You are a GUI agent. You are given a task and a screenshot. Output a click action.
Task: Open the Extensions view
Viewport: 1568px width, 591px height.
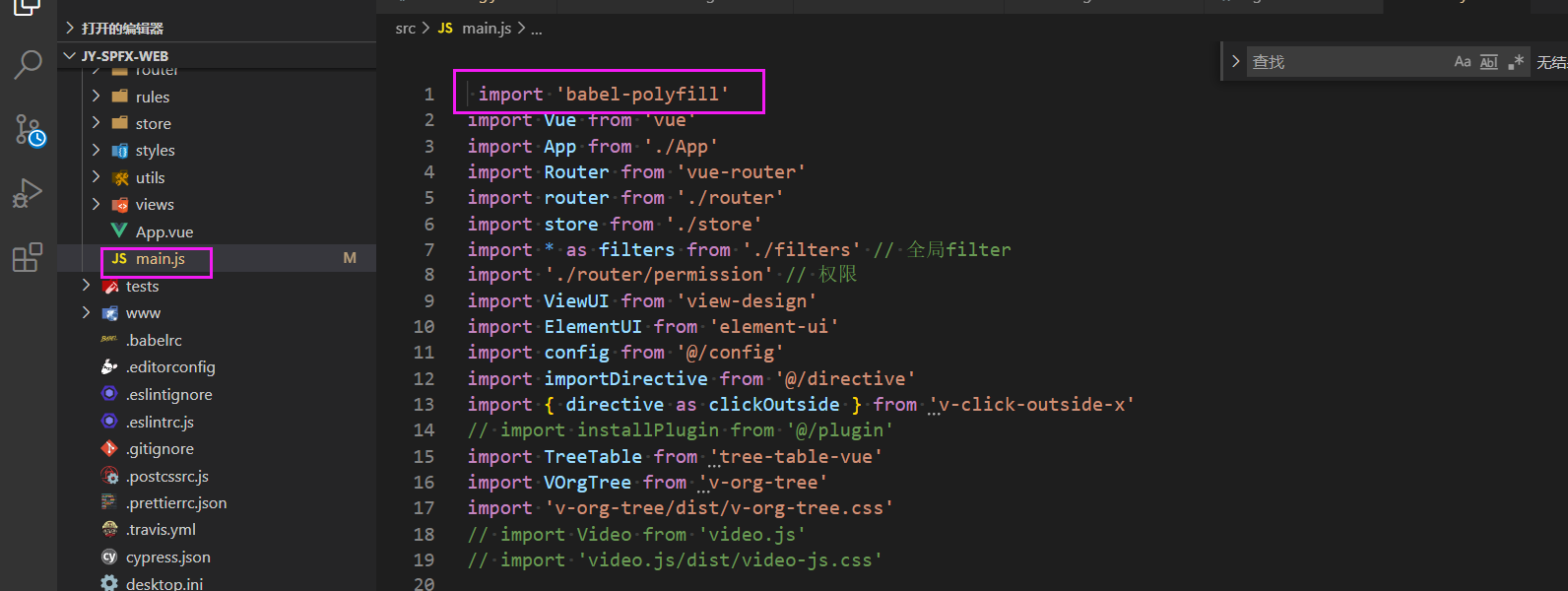click(28, 257)
